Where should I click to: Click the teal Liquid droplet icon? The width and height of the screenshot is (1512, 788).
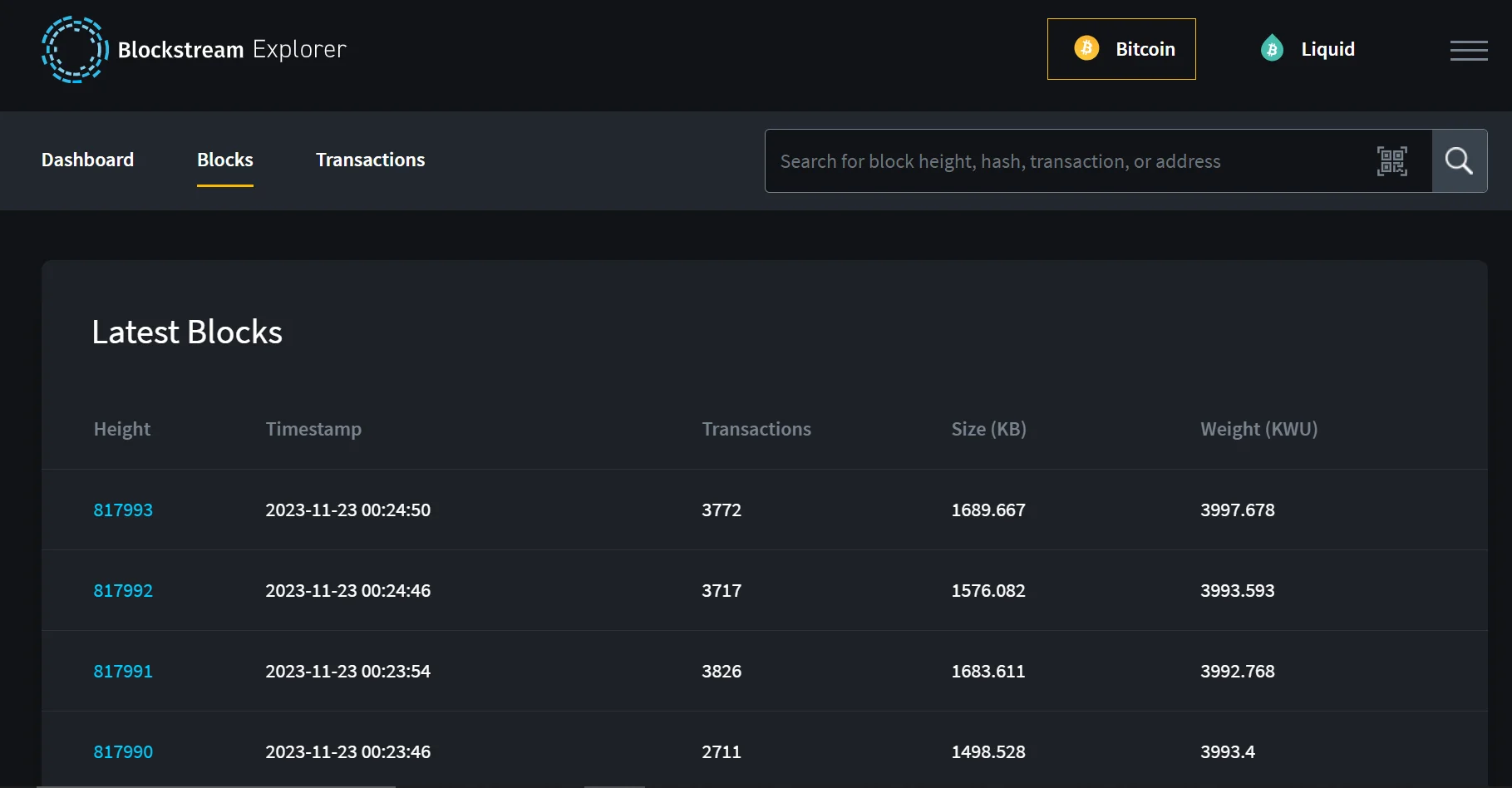(1272, 48)
